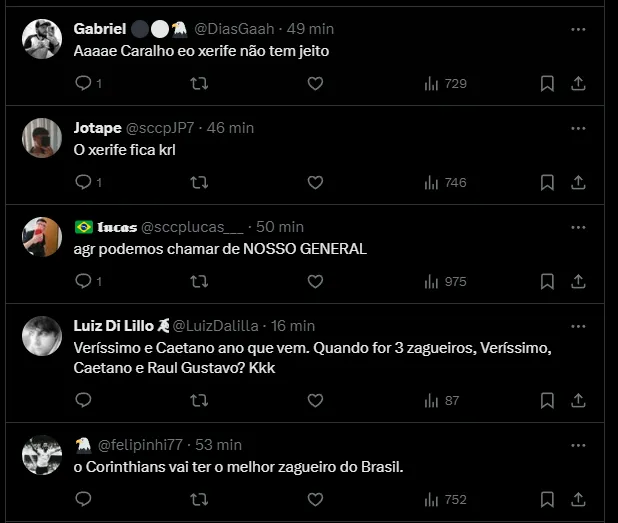
Task: Reply to Gabriel's tweet
Action: (x=83, y=84)
